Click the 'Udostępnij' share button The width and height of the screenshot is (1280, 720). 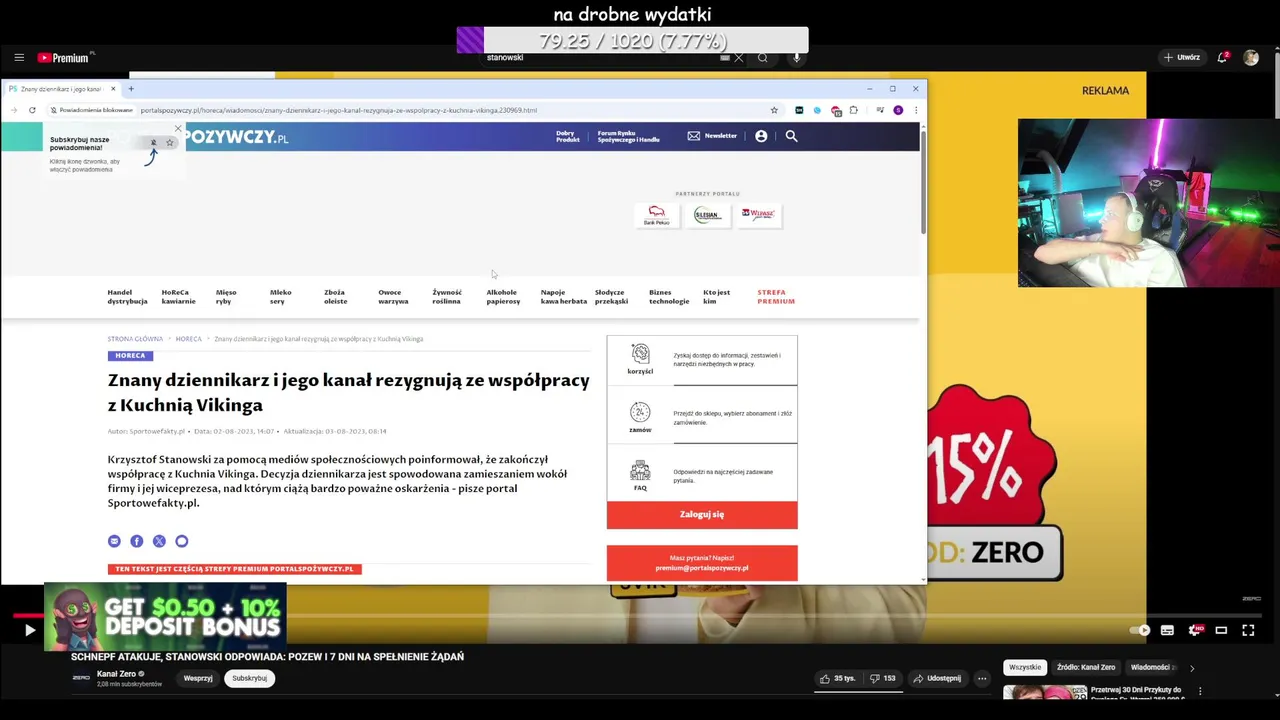click(x=937, y=678)
